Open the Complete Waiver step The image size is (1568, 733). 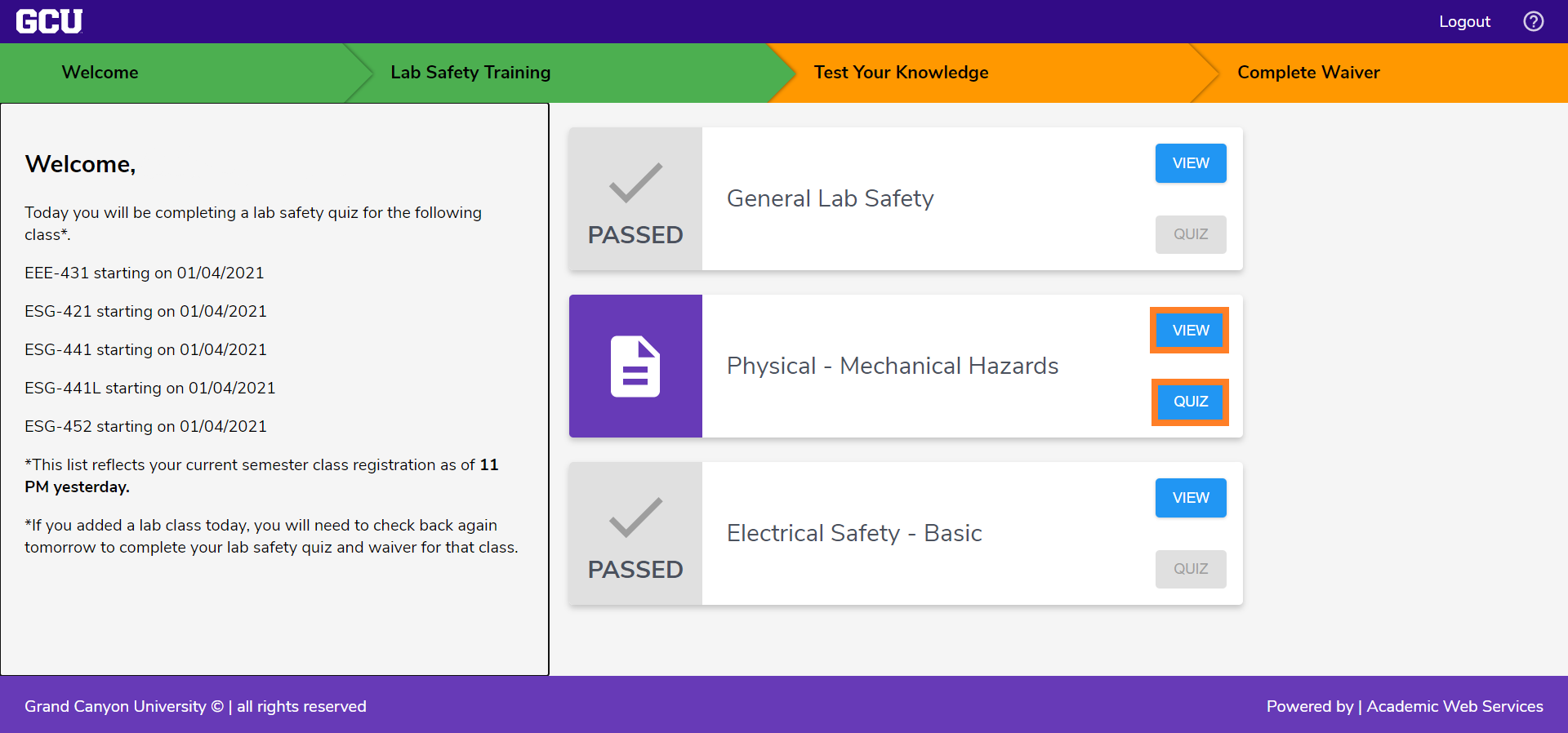[1308, 73]
